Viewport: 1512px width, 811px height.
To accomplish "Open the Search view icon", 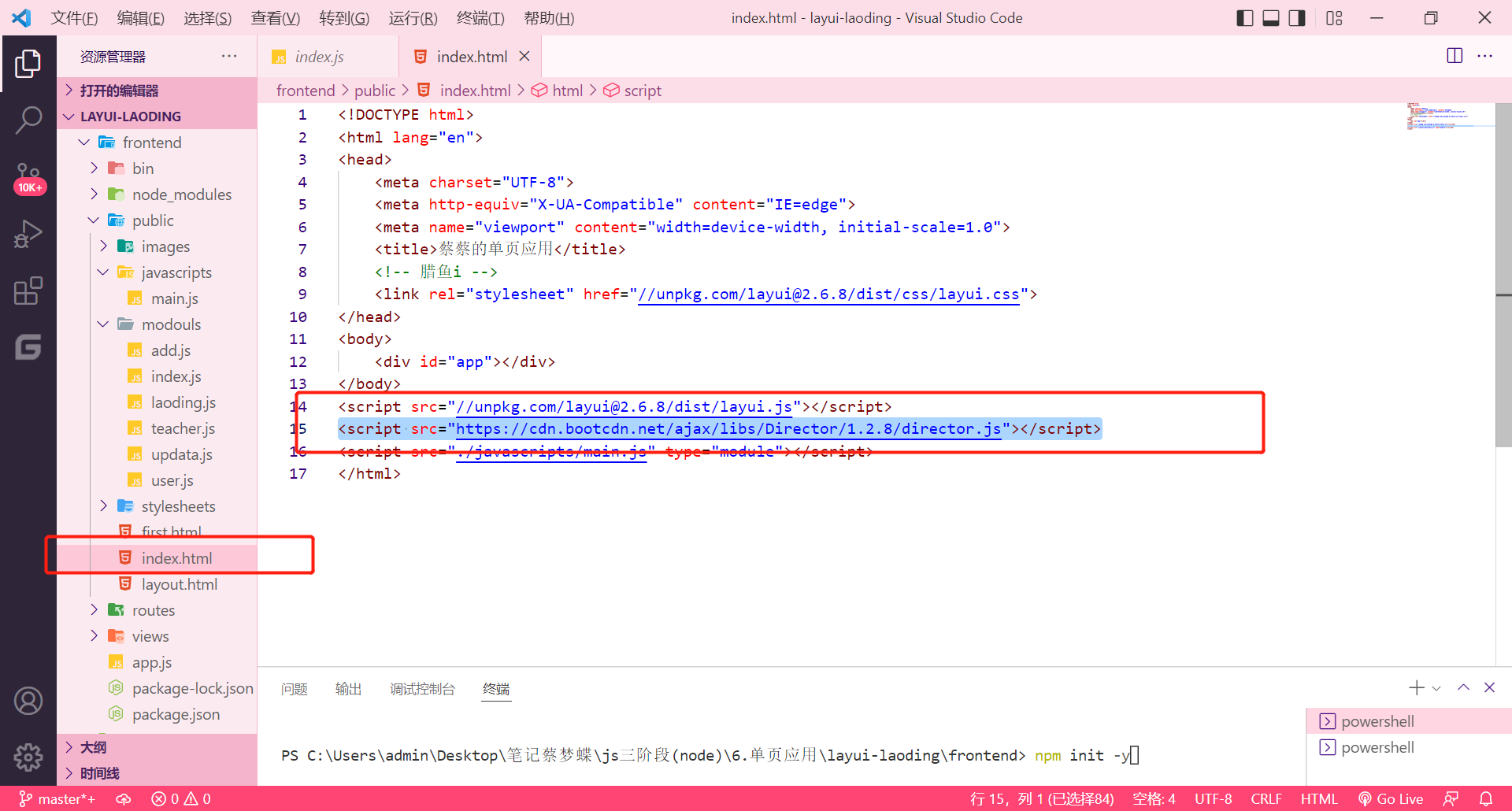I will tap(28, 120).
